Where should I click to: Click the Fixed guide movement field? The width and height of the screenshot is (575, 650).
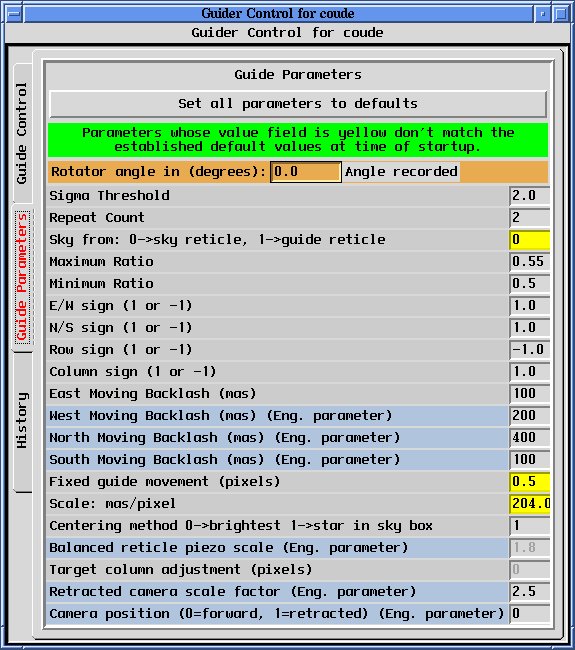(x=529, y=481)
